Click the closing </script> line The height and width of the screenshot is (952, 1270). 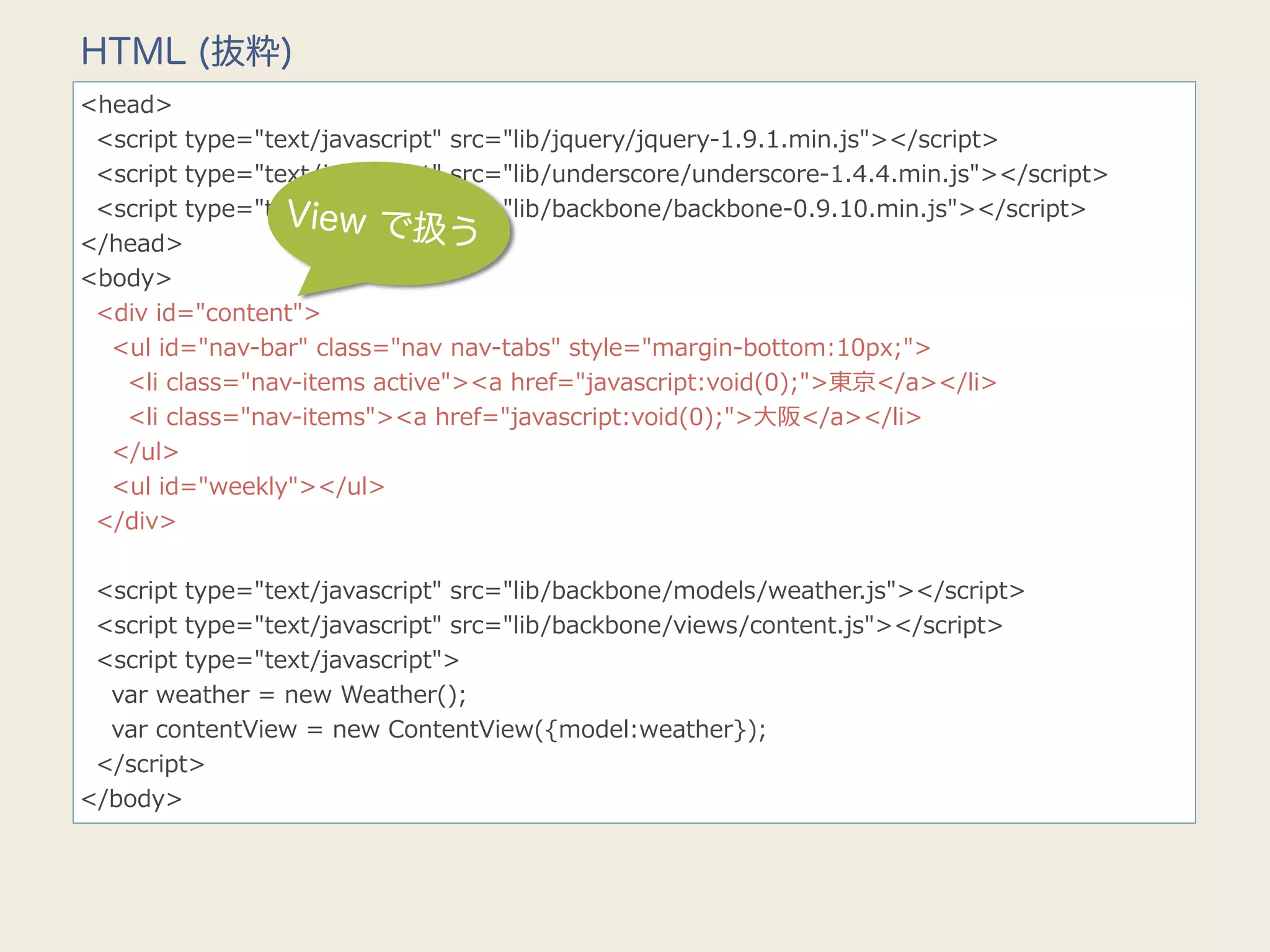coord(151,764)
